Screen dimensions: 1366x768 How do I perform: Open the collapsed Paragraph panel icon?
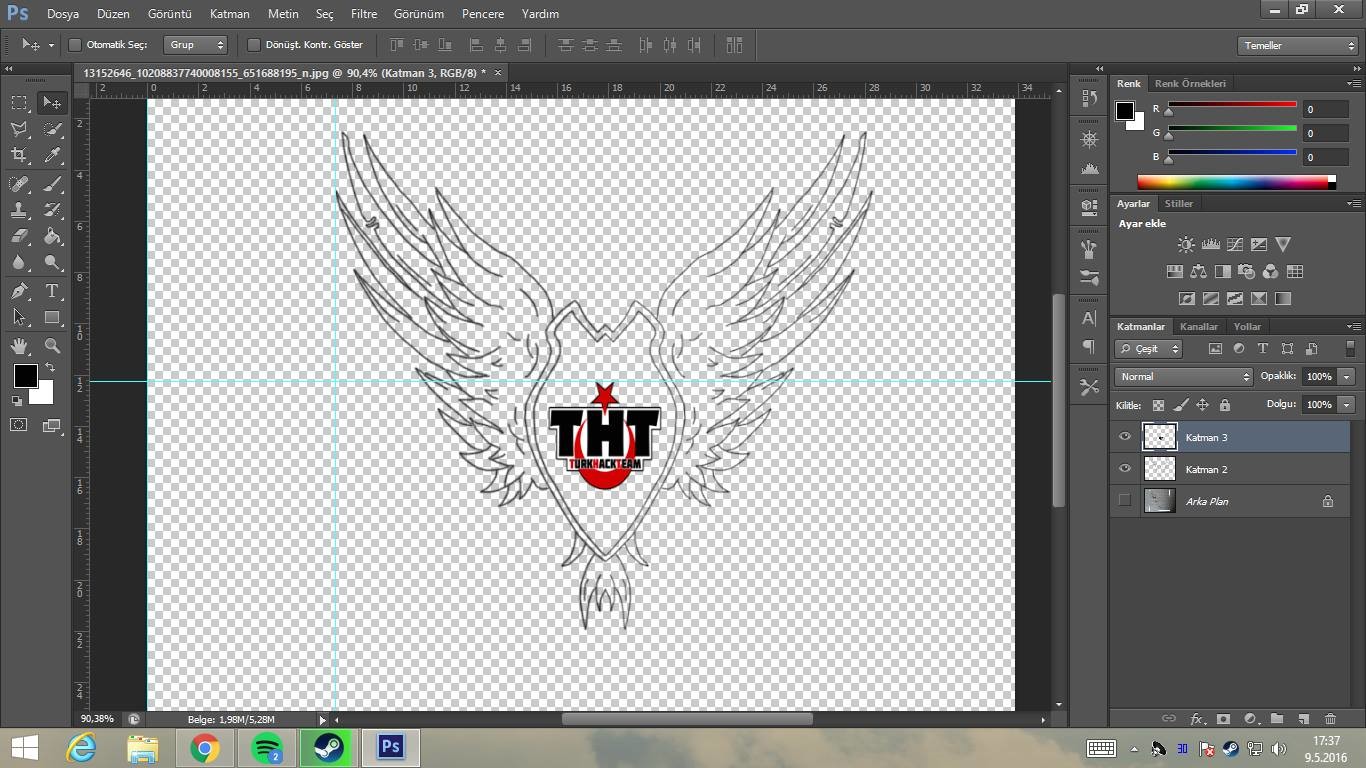click(x=1089, y=347)
